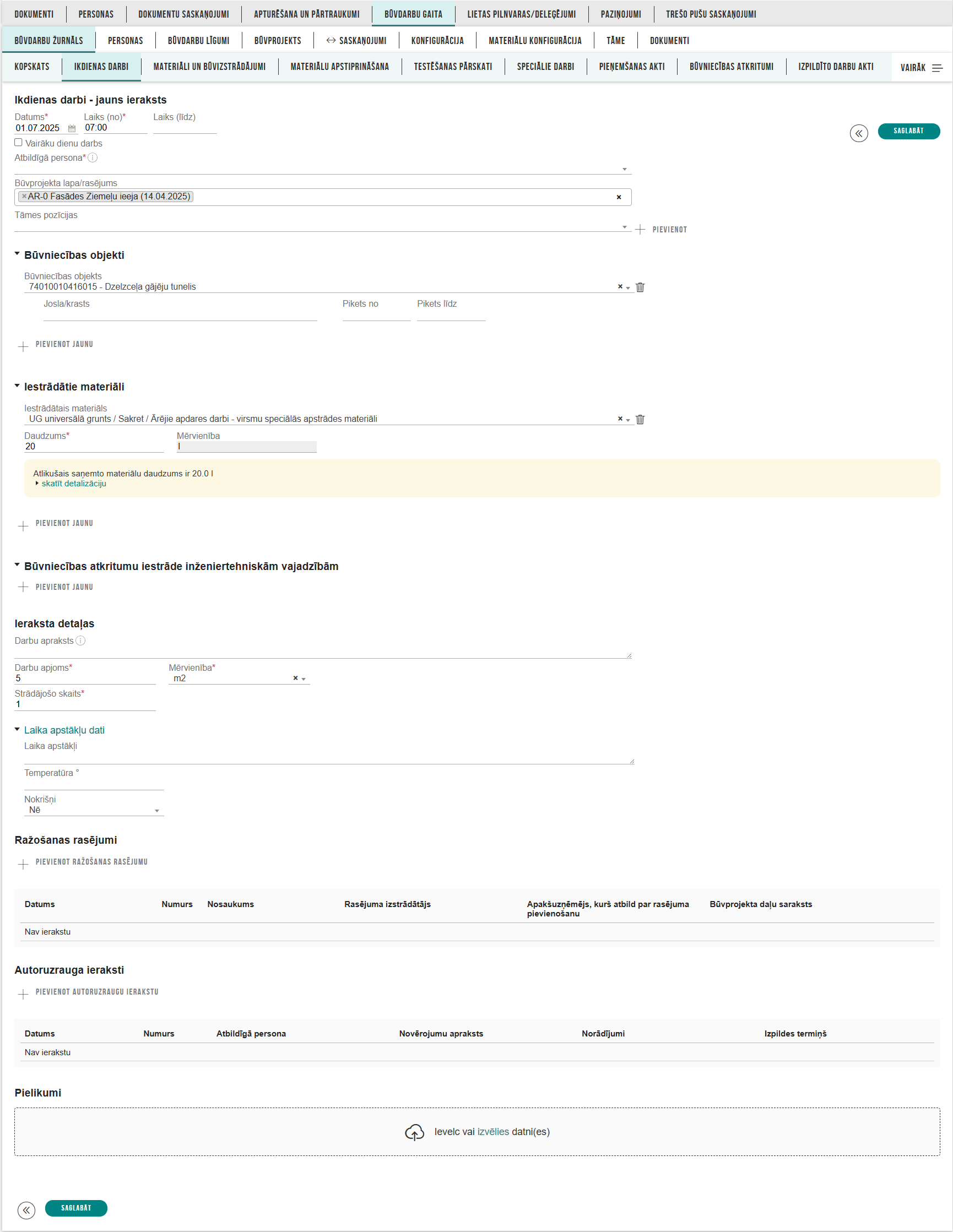Switch to the Speciālie darbi tab
Viewport: 953px width, 1232px height.
pyautogui.click(x=545, y=67)
